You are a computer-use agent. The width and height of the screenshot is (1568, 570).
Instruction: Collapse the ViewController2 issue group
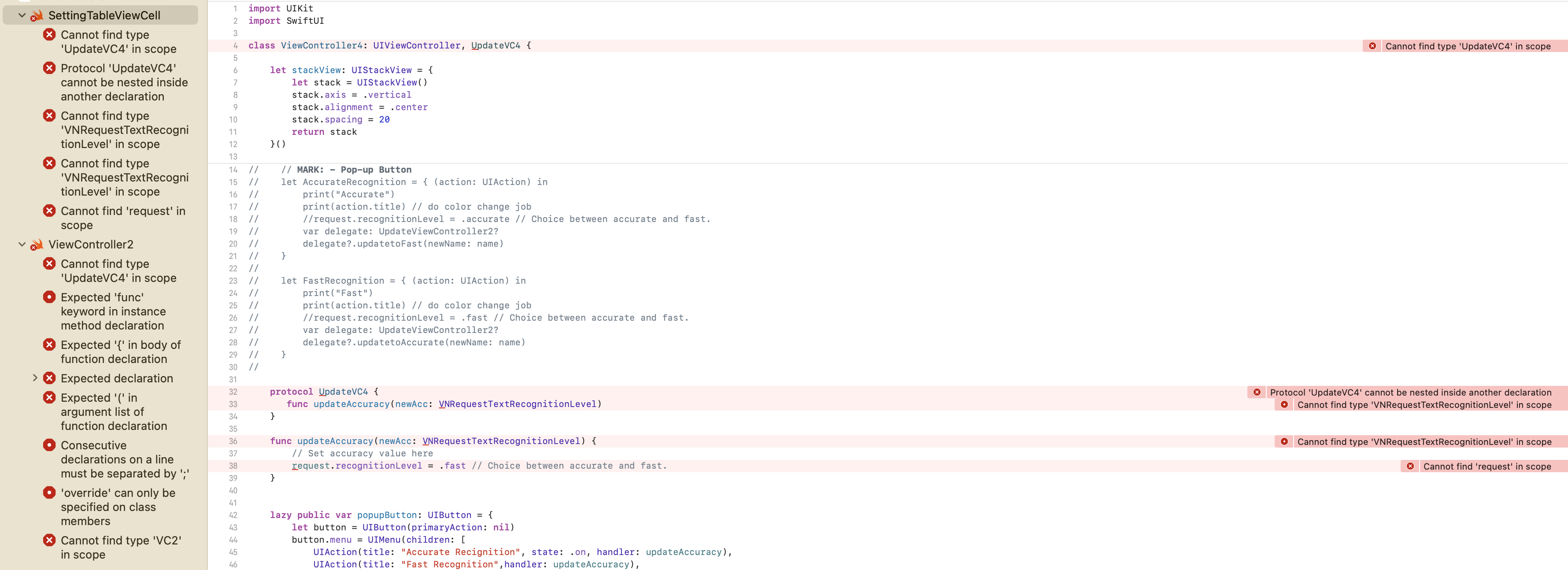click(x=22, y=245)
